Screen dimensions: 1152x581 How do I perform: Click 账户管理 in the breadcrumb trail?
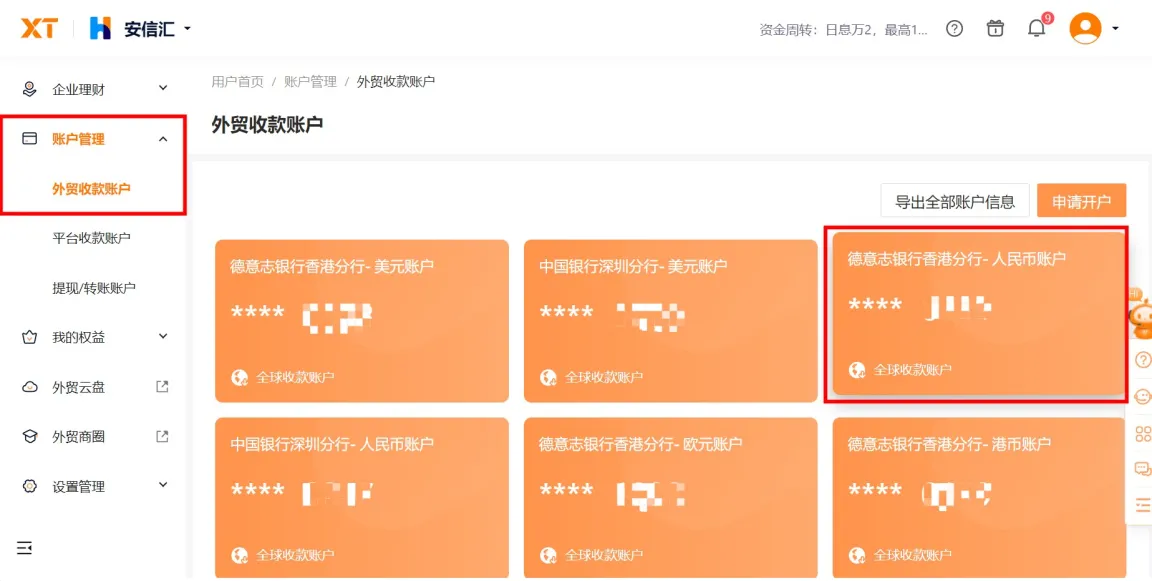tap(310, 82)
